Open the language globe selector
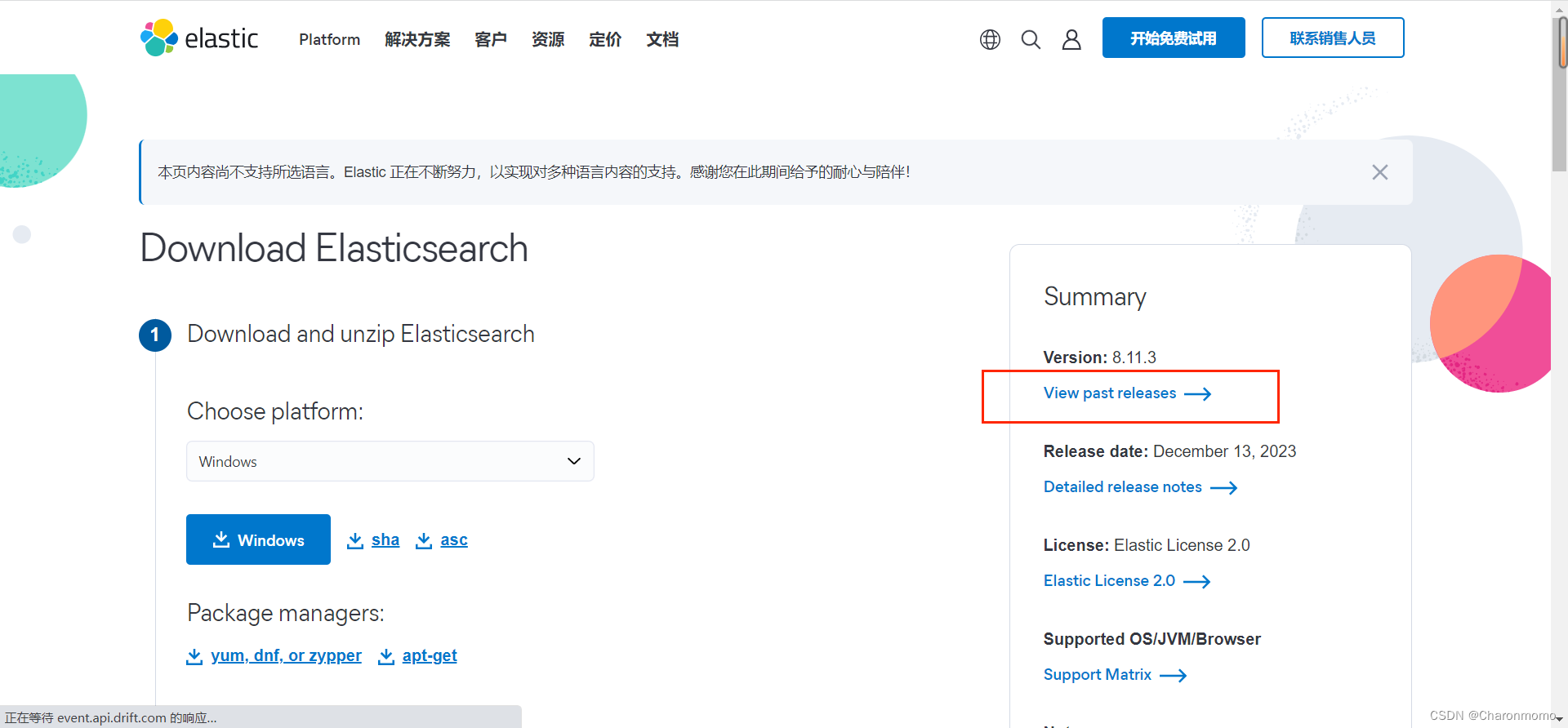This screenshot has width=1568, height=728. click(990, 39)
